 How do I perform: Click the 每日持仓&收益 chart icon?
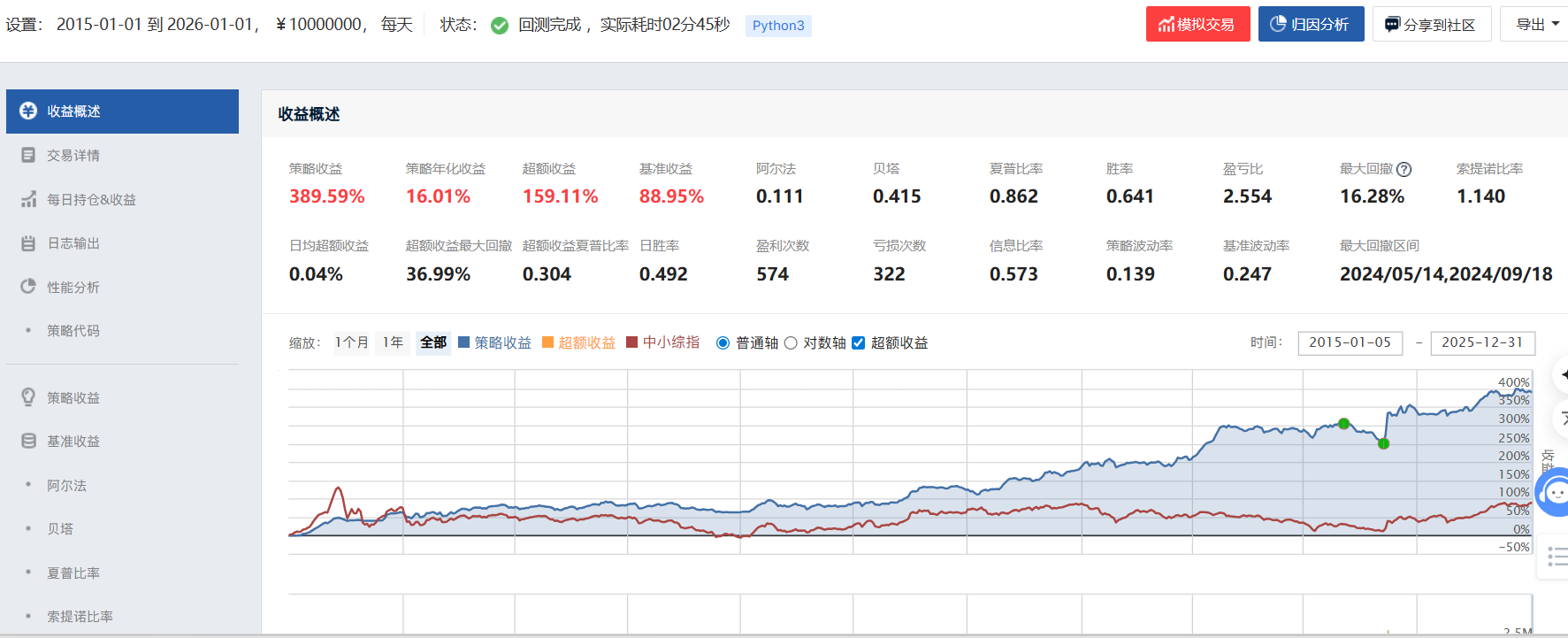click(x=28, y=199)
